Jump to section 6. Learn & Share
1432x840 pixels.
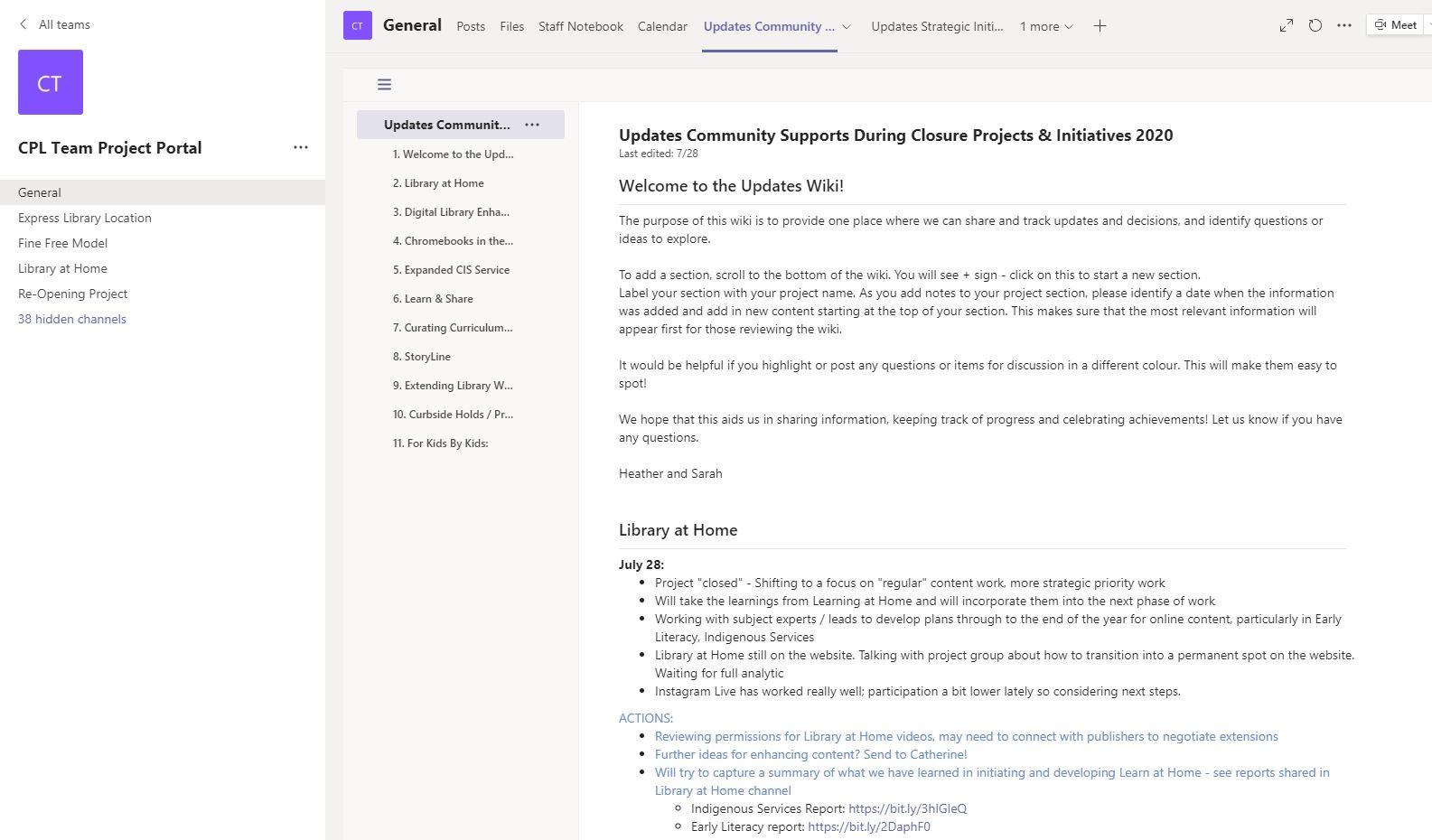pos(433,299)
